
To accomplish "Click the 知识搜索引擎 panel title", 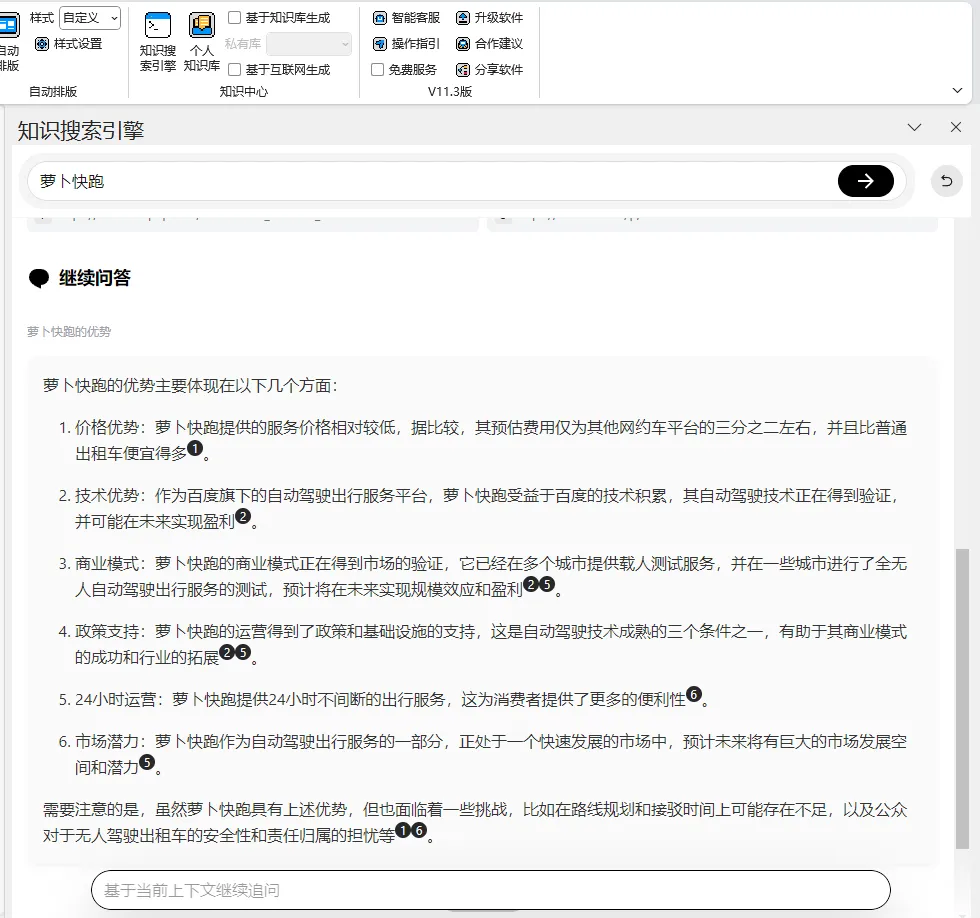I will tap(81, 131).
